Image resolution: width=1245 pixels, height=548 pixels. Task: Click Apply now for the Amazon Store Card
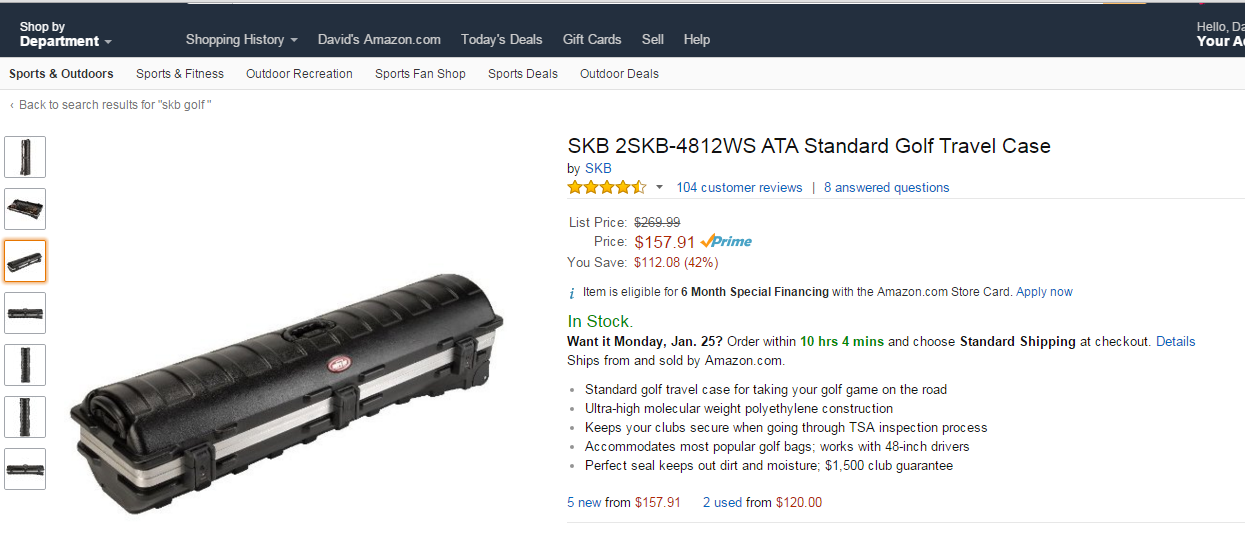[1044, 292]
